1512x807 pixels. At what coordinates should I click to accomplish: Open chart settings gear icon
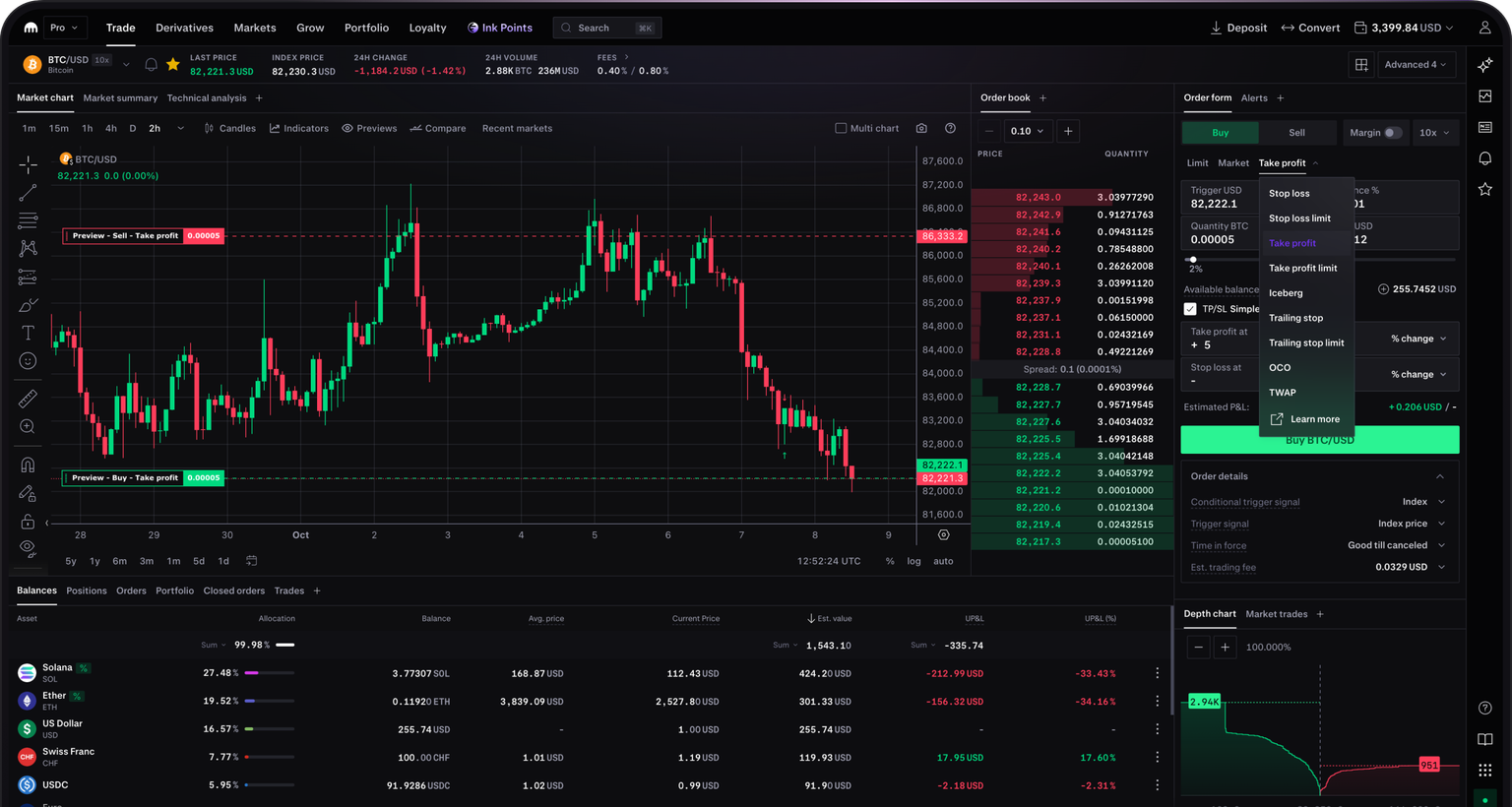click(x=944, y=535)
